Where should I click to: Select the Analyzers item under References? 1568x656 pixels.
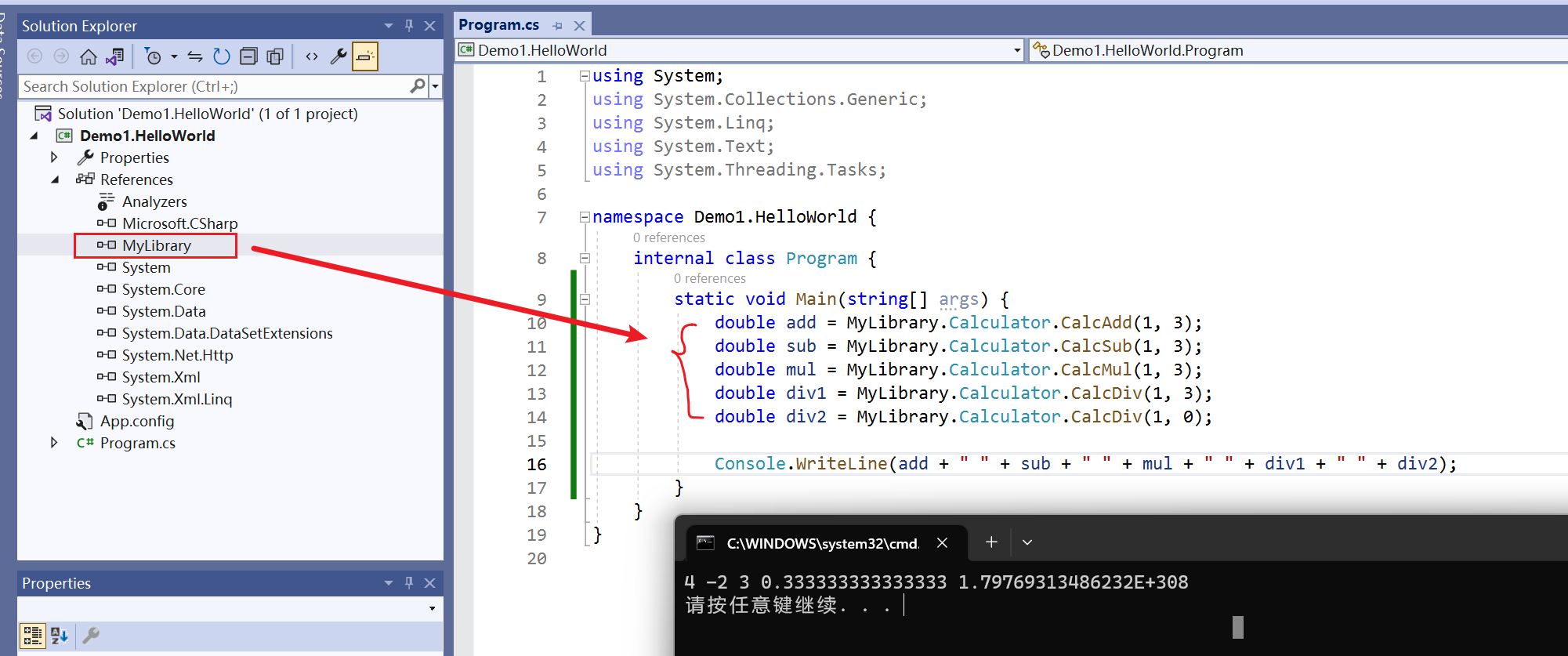154,201
